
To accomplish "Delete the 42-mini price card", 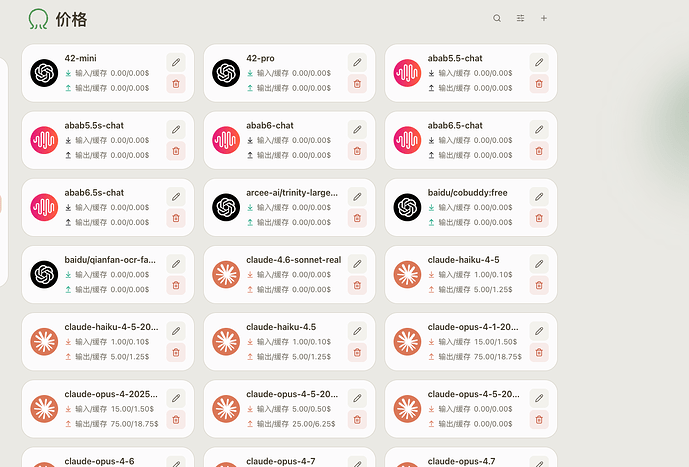I will click(176, 83).
